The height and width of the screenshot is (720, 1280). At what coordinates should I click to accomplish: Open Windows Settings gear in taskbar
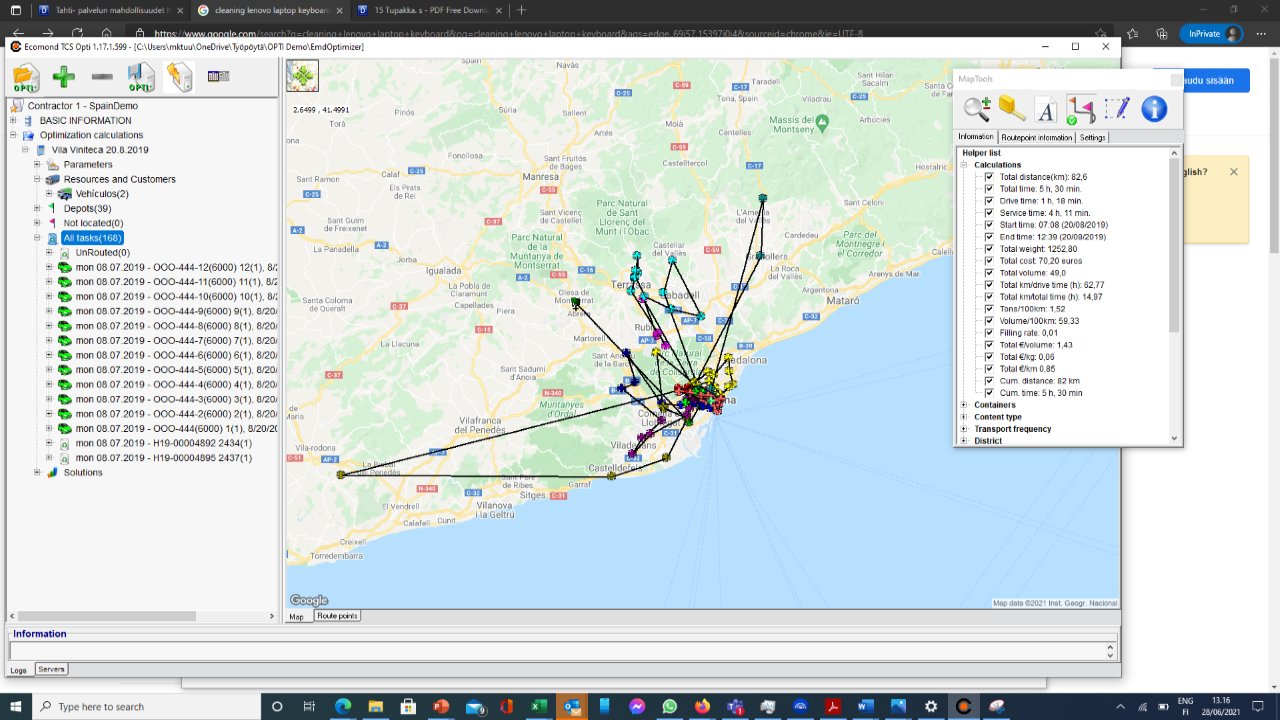(x=931, y=706)
